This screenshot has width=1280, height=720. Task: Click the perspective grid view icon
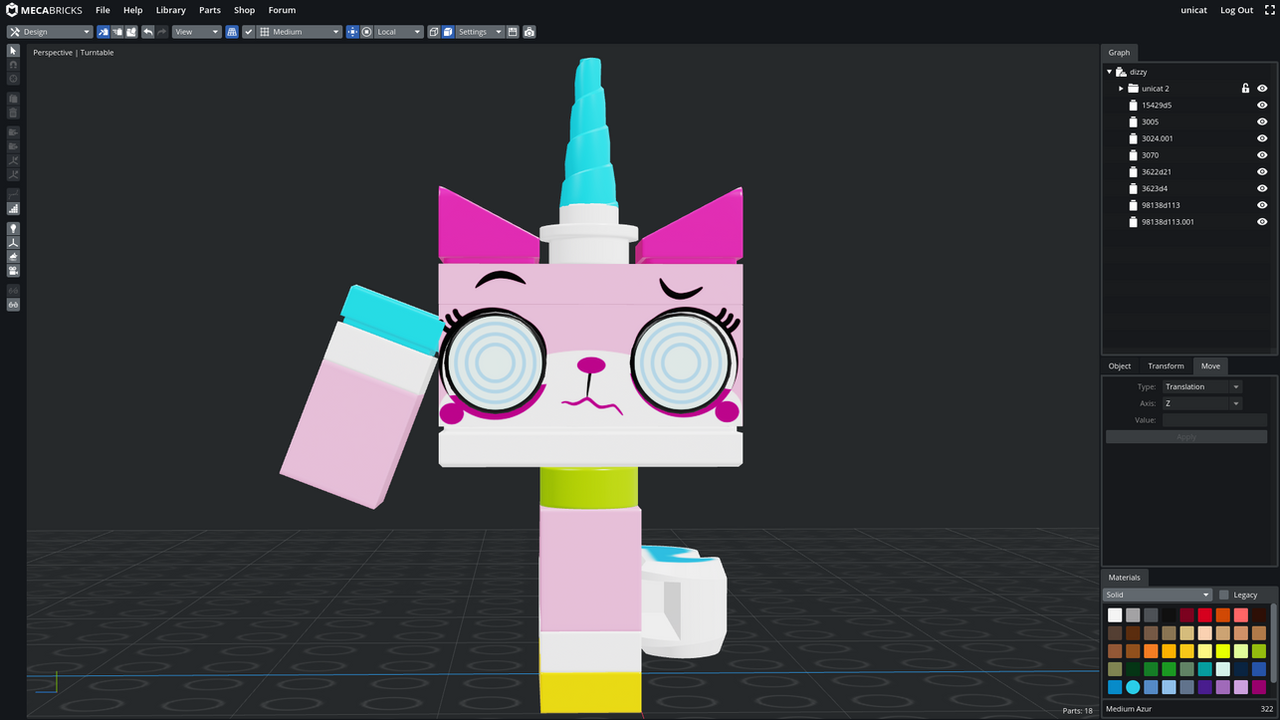pyautogui.click(x=232, y=32)
